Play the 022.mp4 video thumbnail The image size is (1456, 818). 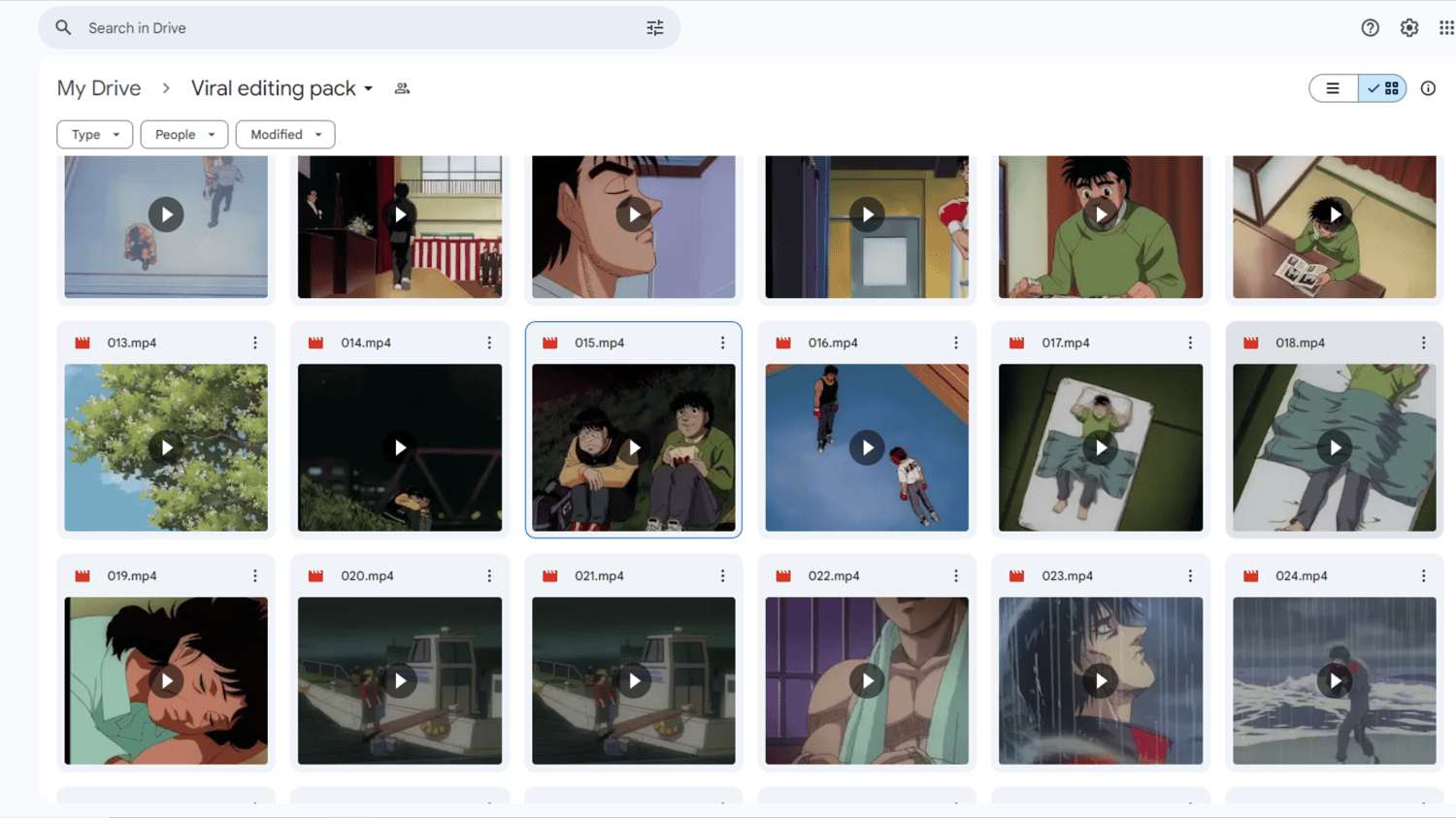click(867, 681)
